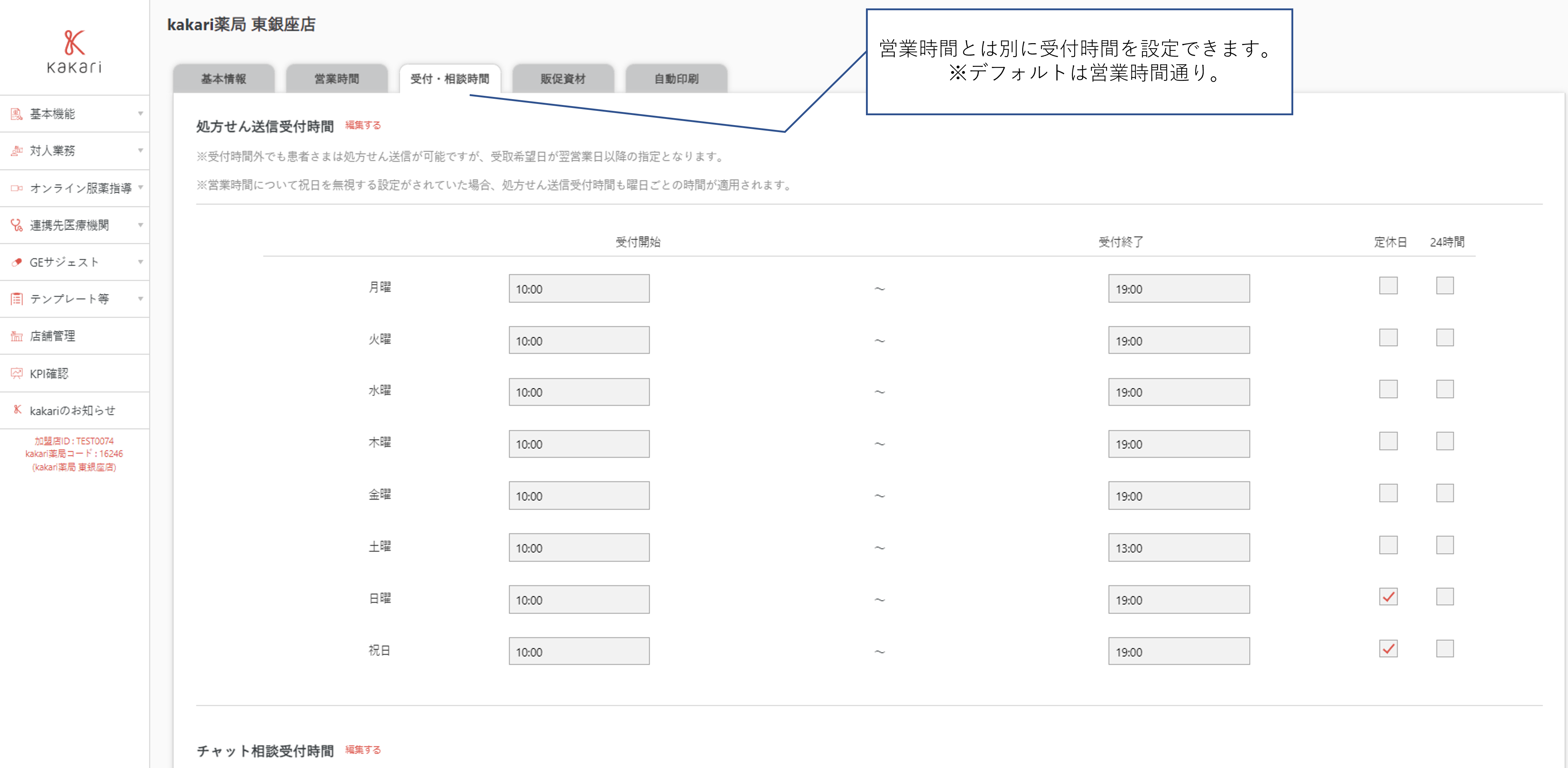Viewport: 1568px width, 768px height.
Task: Expand the 基本機能 menu arrow
Action: coord(140,114)
